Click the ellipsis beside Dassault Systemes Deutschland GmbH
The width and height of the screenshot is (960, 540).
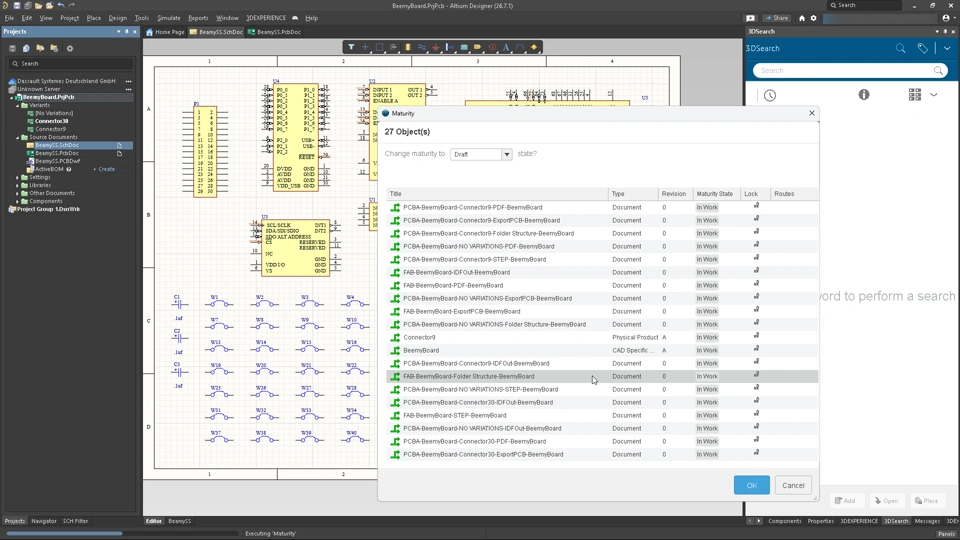(128, 81)
